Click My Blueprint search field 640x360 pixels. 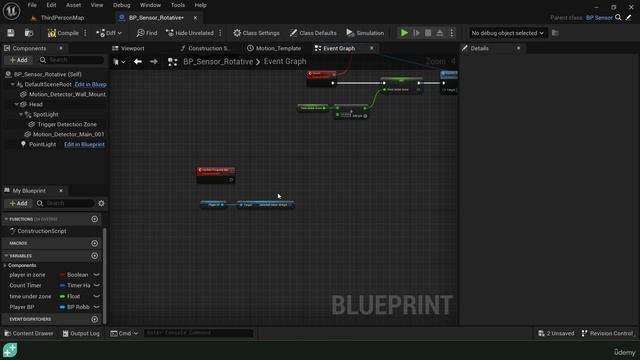(65, 203)
